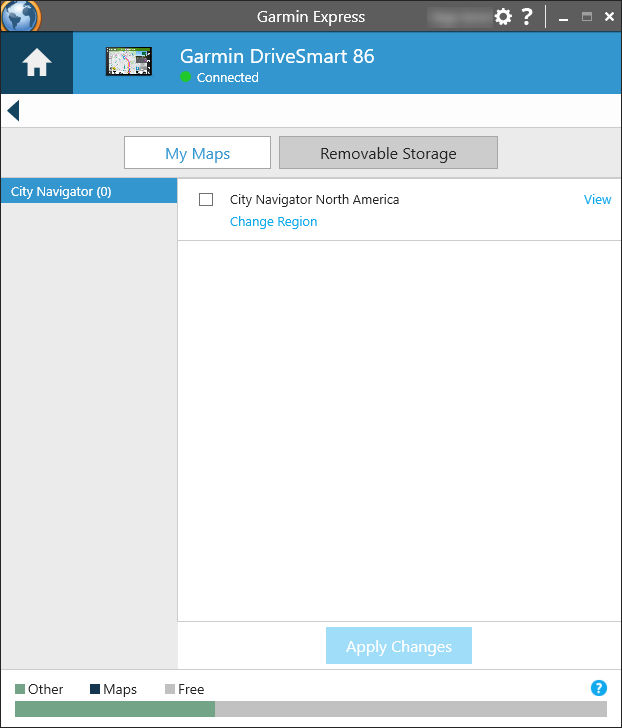Select City Navigator (0) in the sidebar
Screen dimensions: 622x728
(x=89, y=191)
